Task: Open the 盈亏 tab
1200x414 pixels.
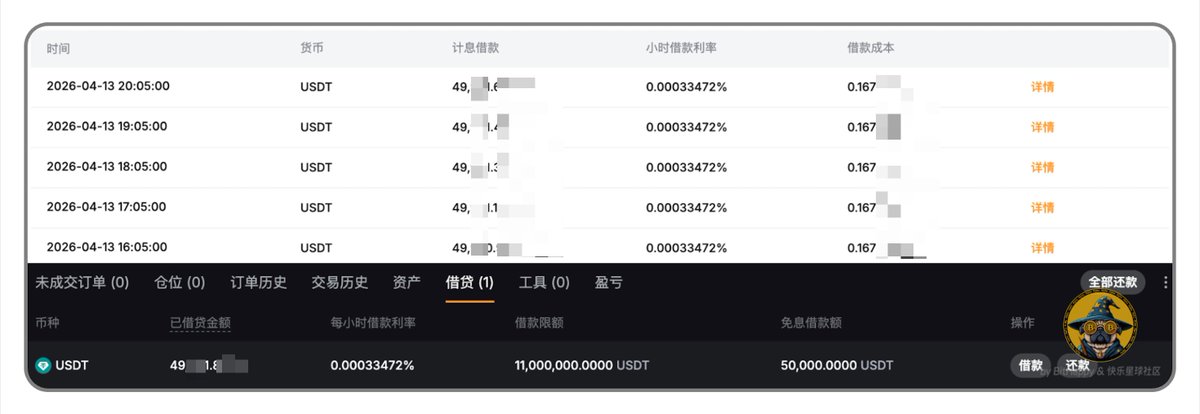Action: point(609,283)
